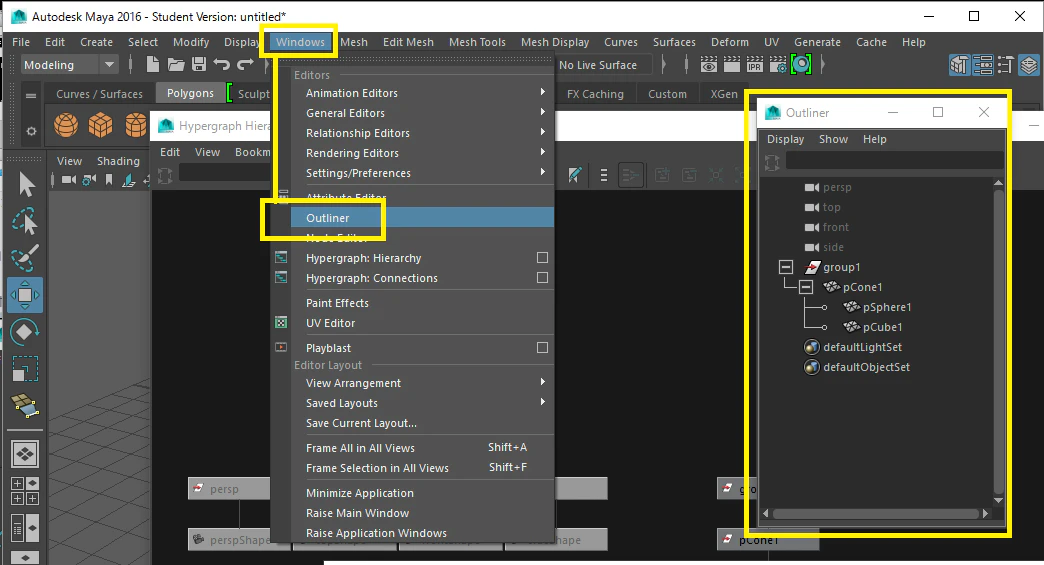Select the arrow Select tool
The image size is (1044, 565).
pos(25,184)
